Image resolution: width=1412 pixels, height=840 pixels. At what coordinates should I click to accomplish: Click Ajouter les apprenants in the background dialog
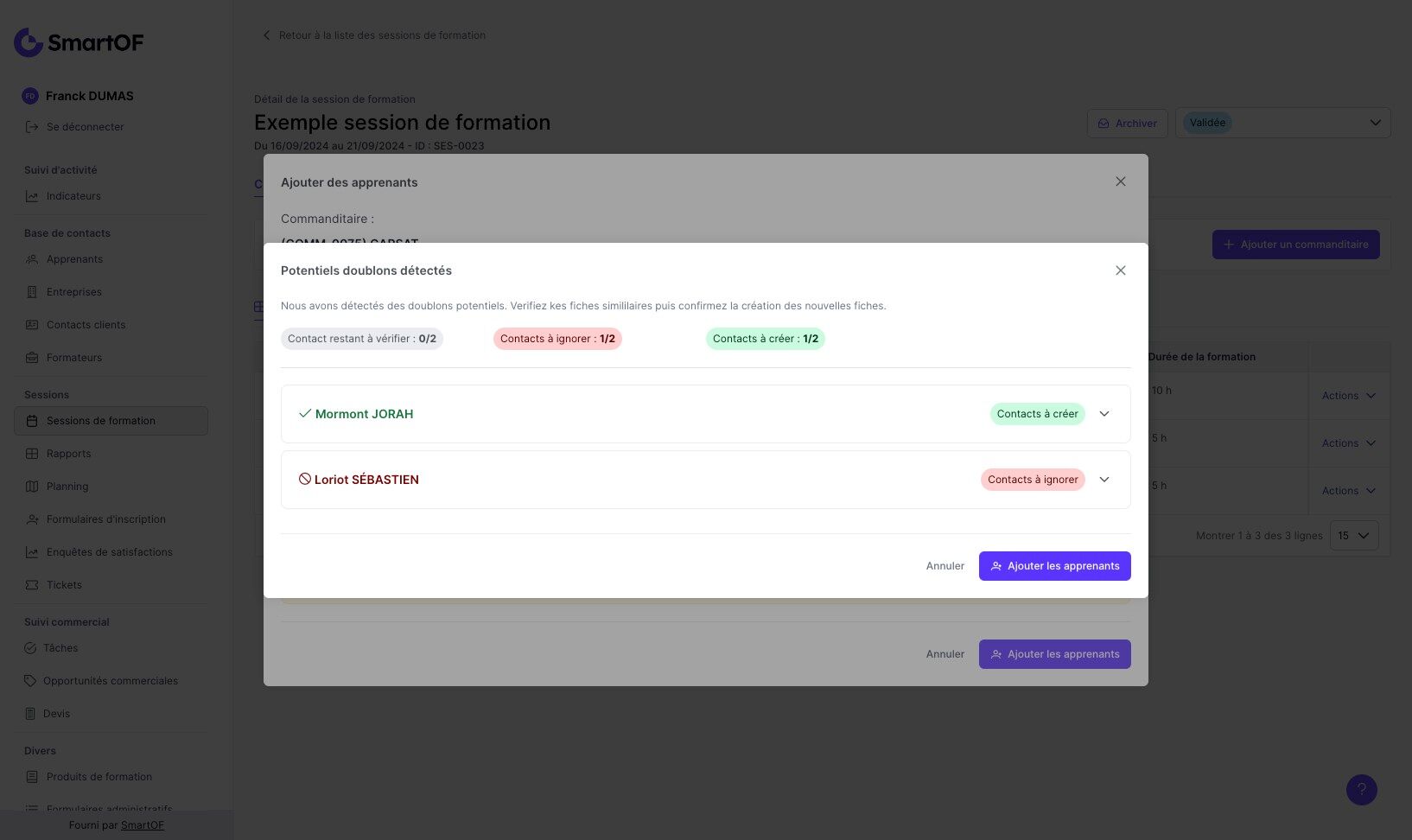pos(1055,654)
